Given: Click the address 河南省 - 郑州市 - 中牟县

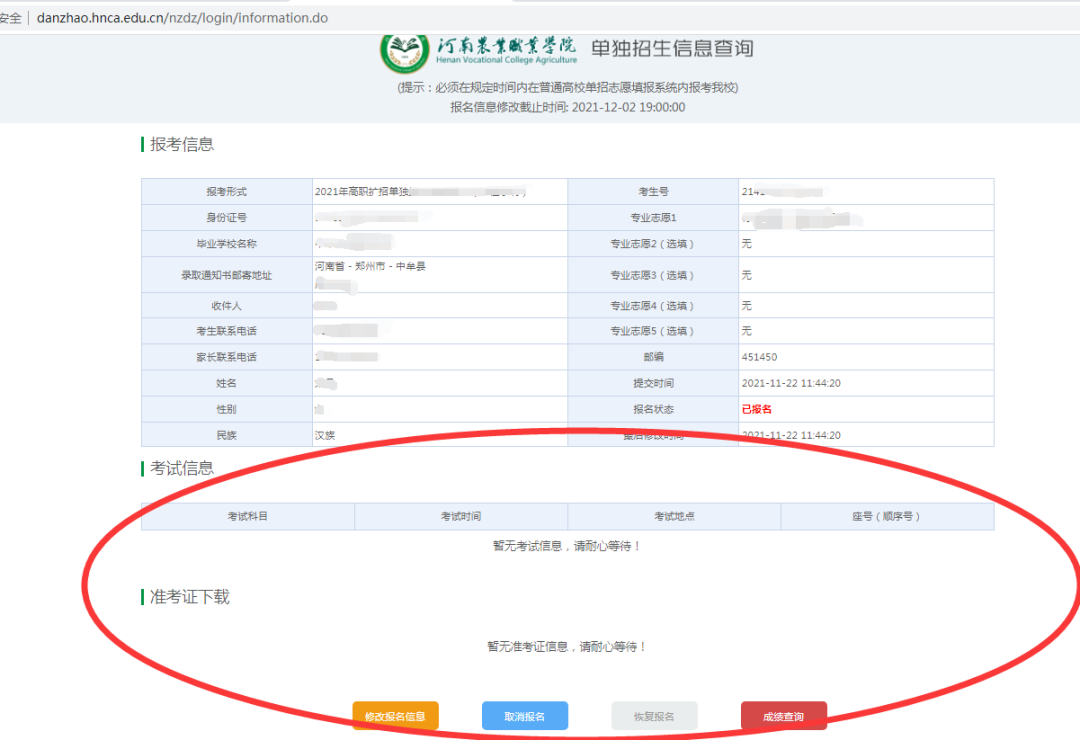Looking at the screenshot, I should [370, 266].
